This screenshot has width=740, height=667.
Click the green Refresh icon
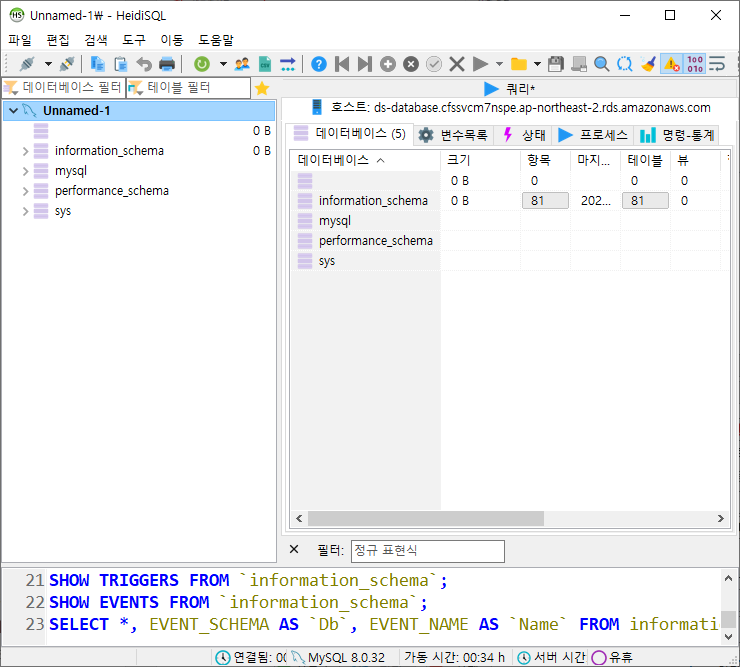click(x=202, y=63)
